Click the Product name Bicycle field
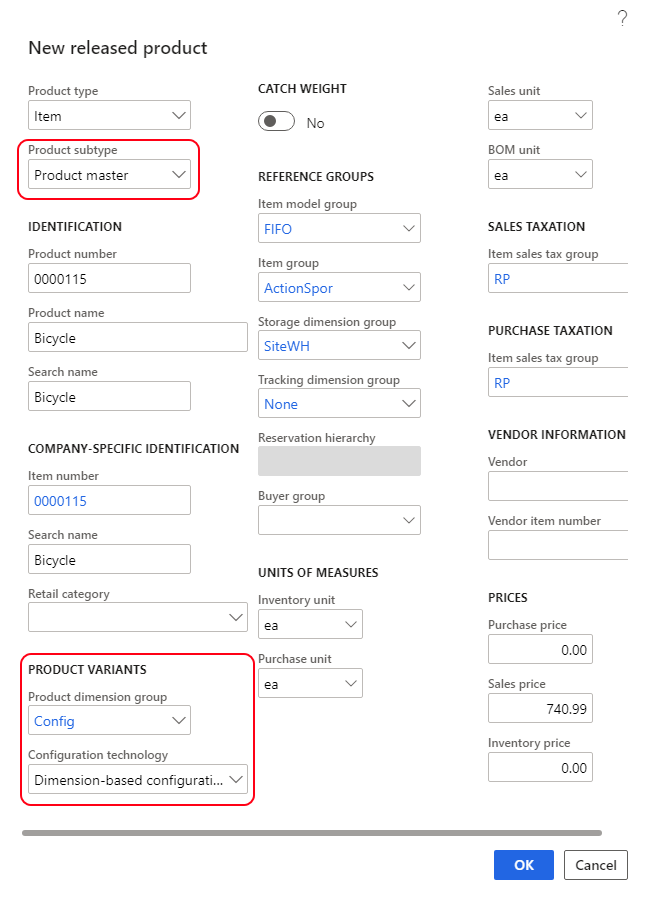This screenshot has width=645, height=904. point(138,337)
